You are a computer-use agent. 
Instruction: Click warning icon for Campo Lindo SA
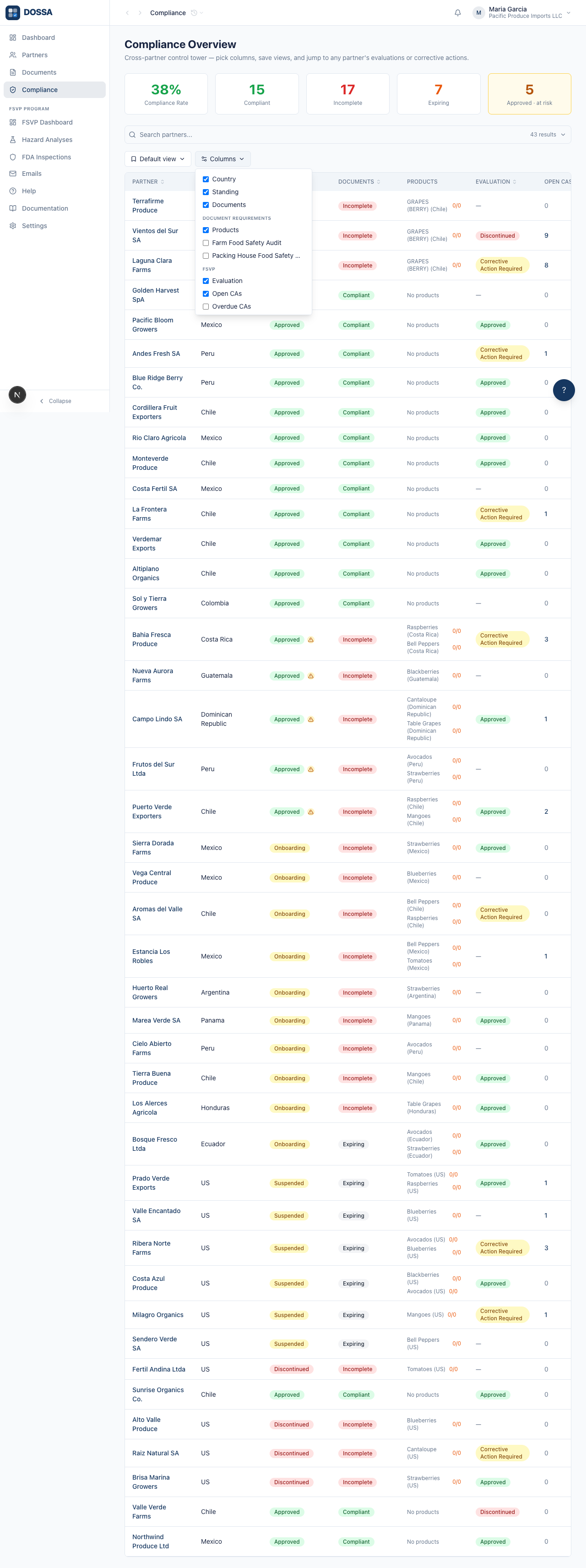(x=311, y=719)
